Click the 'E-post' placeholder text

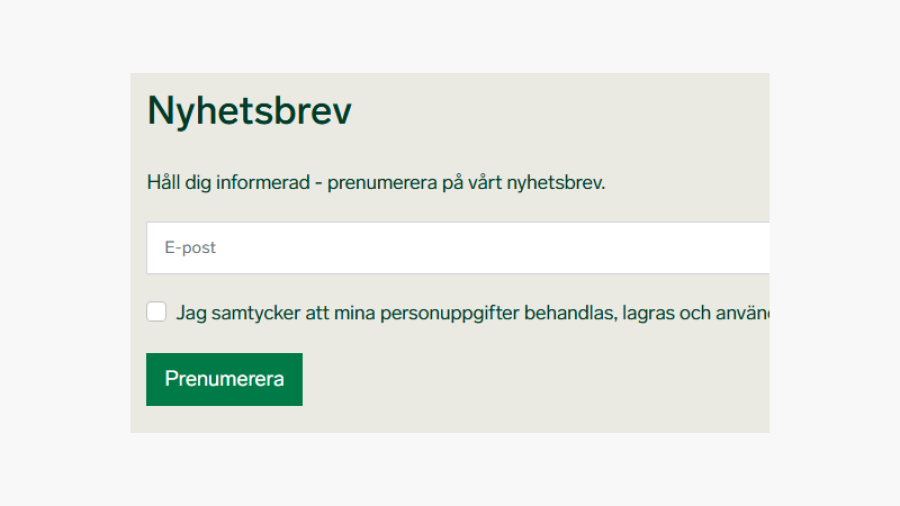pos(190,248)
